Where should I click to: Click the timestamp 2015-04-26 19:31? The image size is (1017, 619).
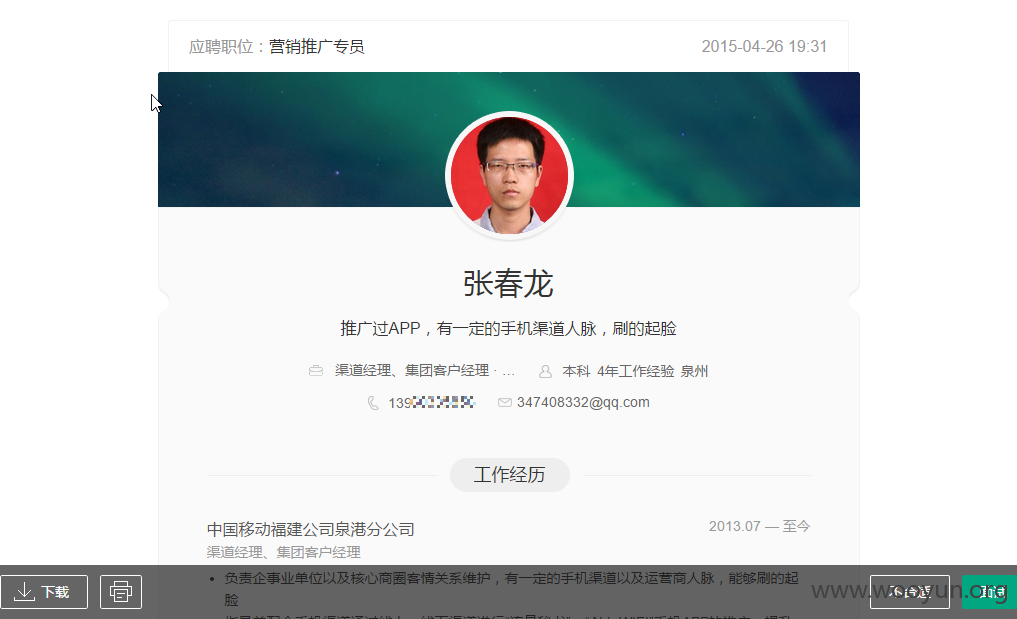pos(764,47)
